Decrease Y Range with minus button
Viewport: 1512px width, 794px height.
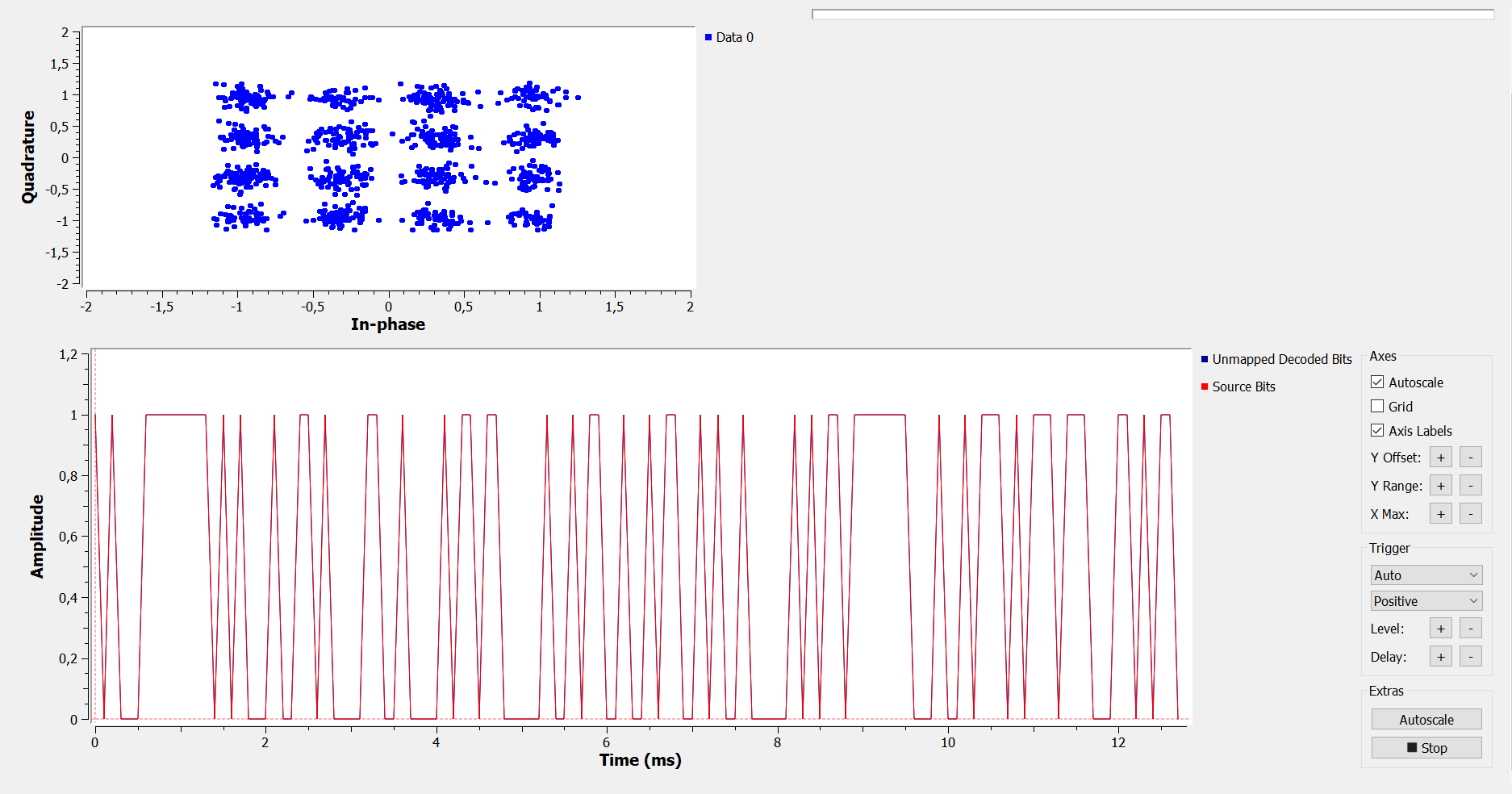1471,486
